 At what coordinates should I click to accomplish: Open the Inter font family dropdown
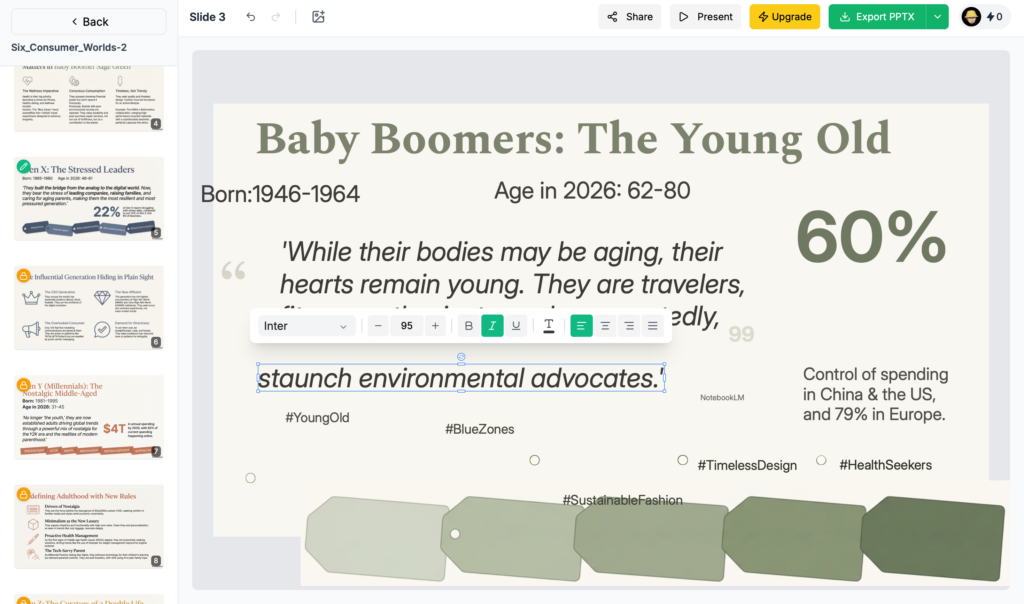(306, 326)
